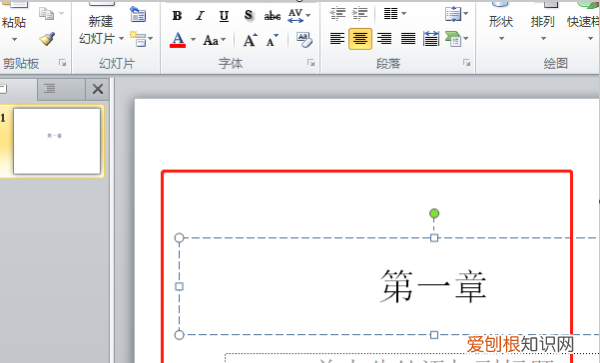Select slide 1 thumbnail

click(57, 141)
